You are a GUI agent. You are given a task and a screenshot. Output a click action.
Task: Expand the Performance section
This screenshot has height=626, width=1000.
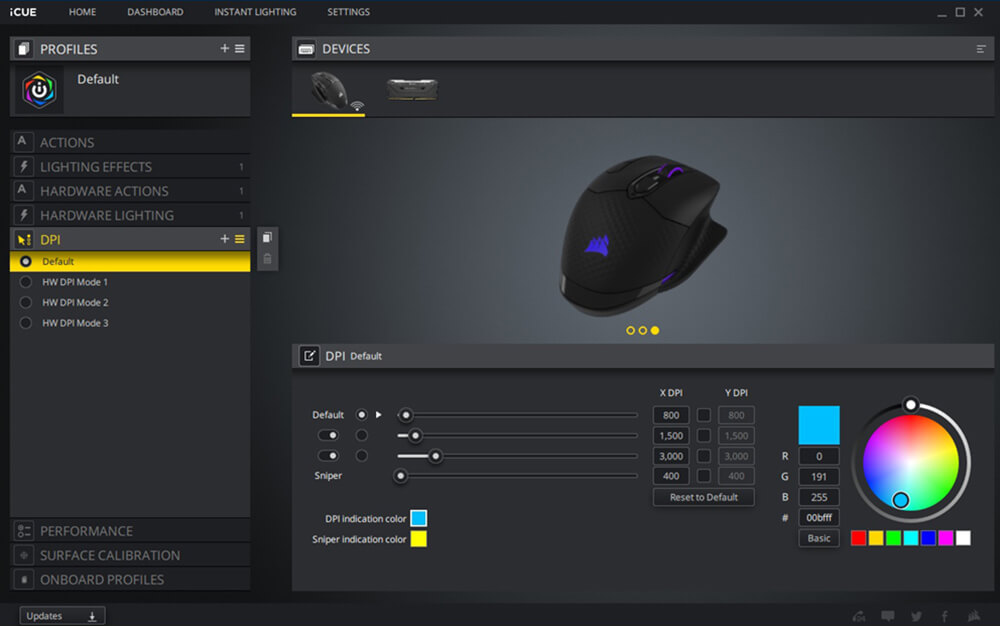[86, 531]
